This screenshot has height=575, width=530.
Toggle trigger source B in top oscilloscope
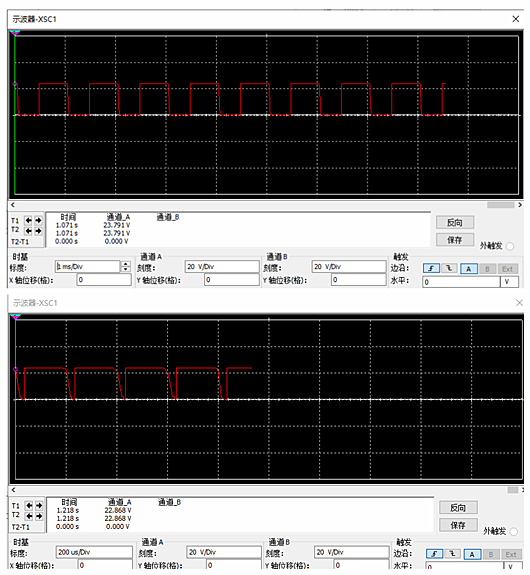point(487,269)
